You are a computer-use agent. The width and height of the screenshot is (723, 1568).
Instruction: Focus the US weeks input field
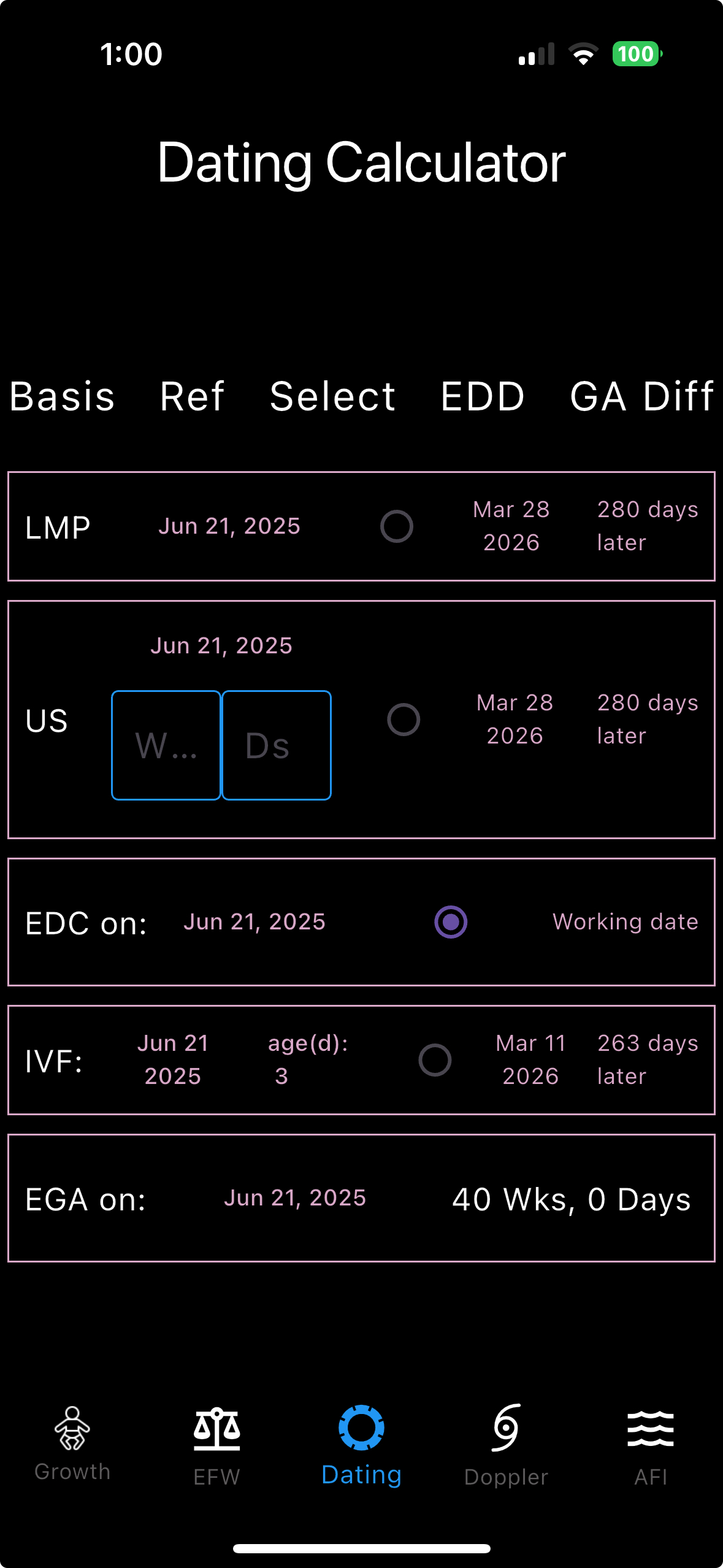coord(166,745)
